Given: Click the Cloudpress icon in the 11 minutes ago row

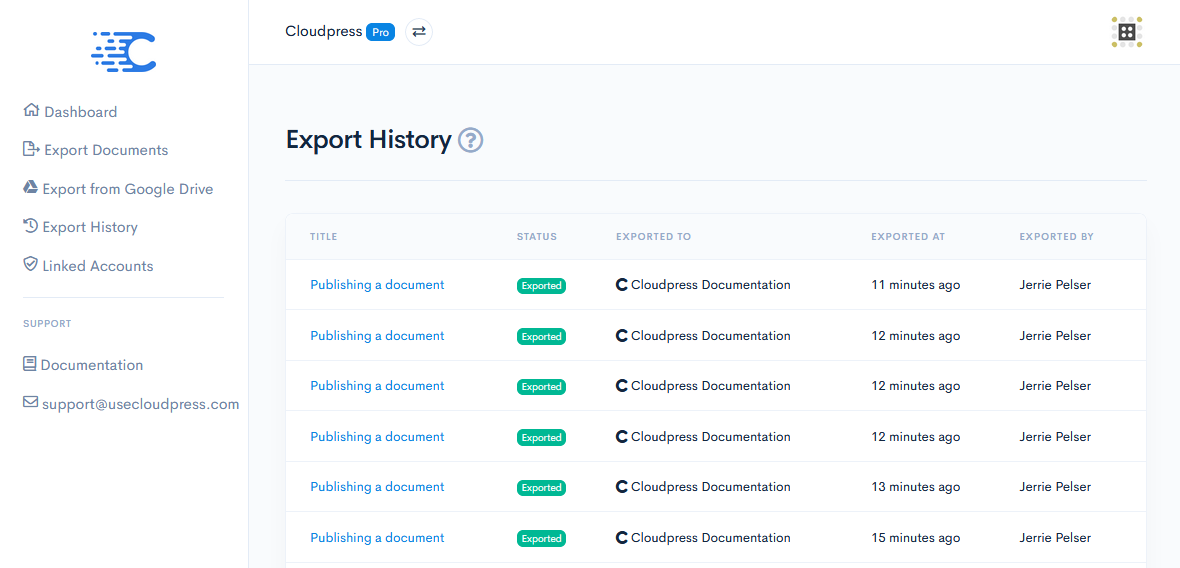Looking at the screenshot, I should pyautogui.click(x=622, y=285).
